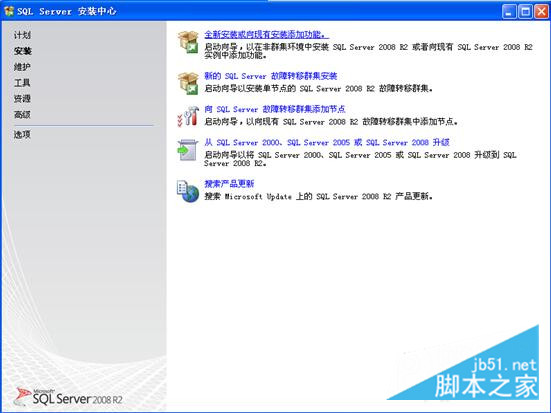This screenshot has height=413, width=551.
Task: Close the SQL Server 安装中心 window
Action: tap(542, 12)
